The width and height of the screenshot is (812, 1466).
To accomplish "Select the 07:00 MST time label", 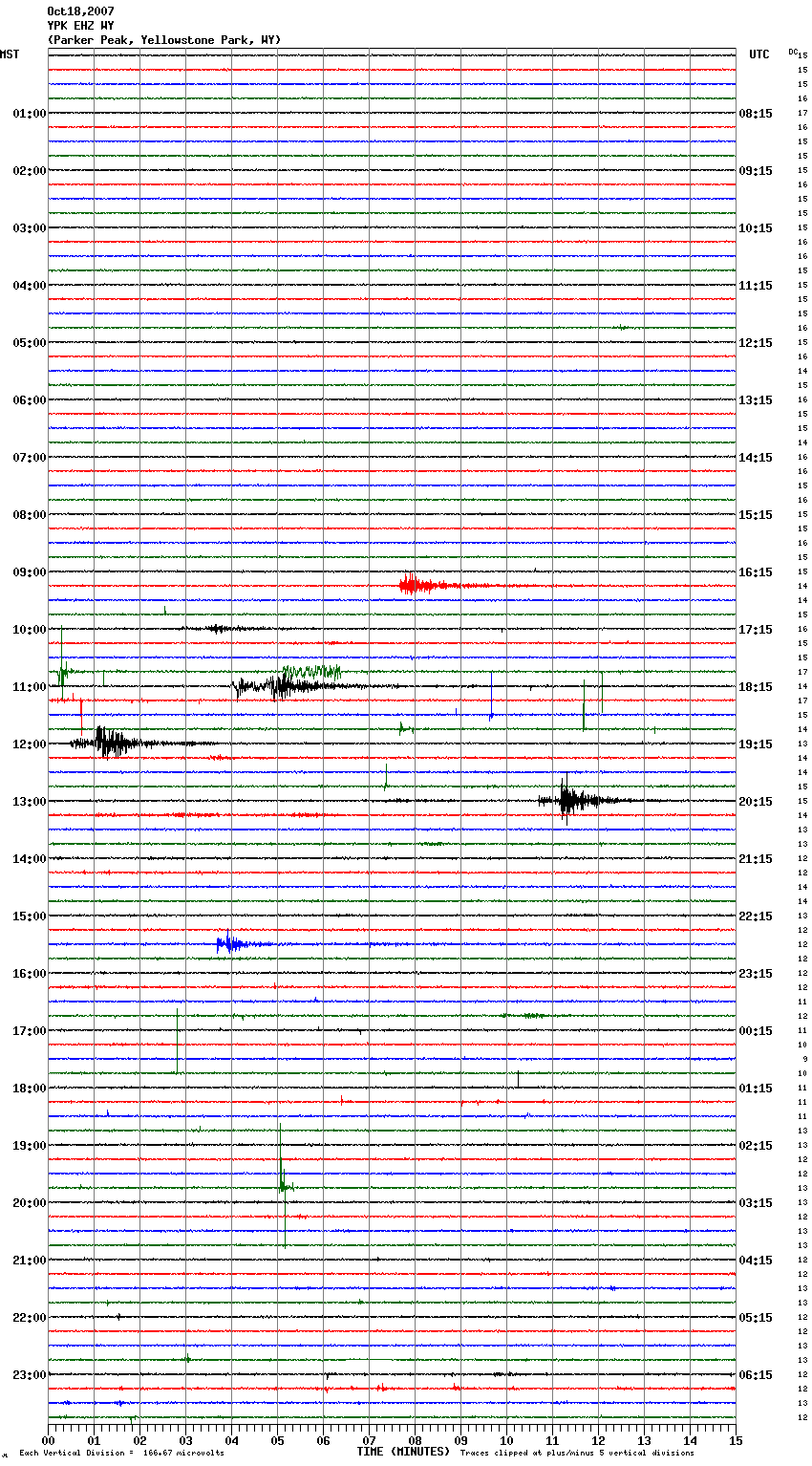I will pos(30,458).
